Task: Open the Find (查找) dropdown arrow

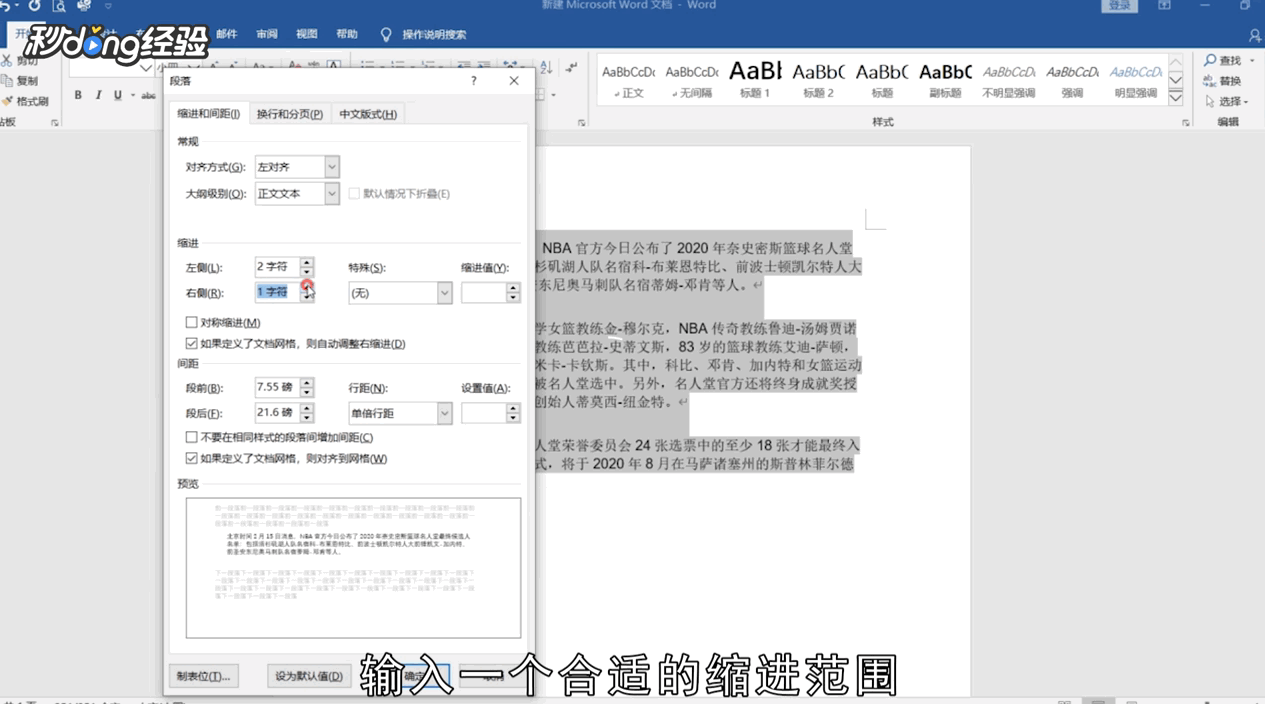Action: (x=1252, y=61)
